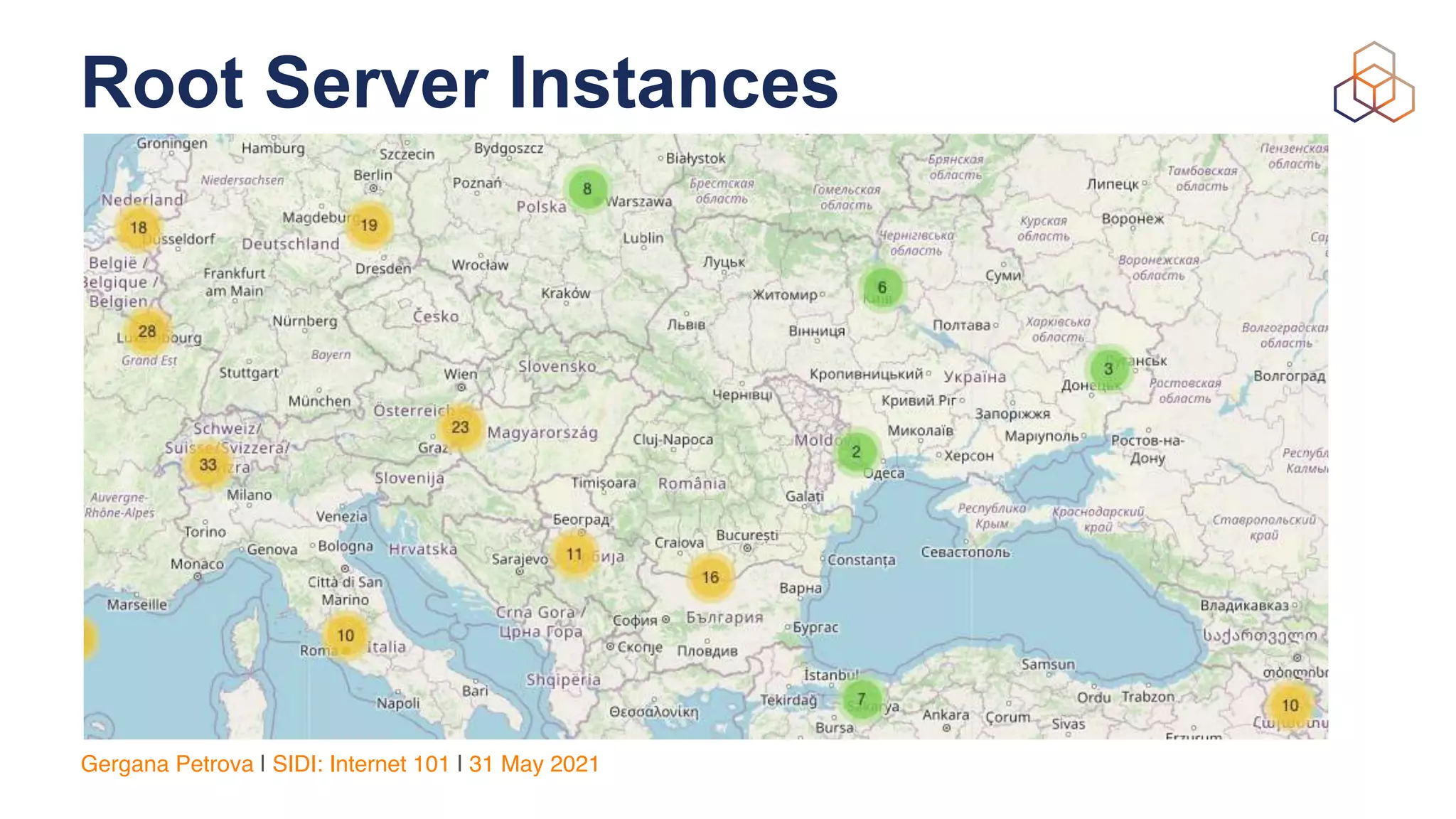Click the 'Hamburg' city label

coord(273,148)
